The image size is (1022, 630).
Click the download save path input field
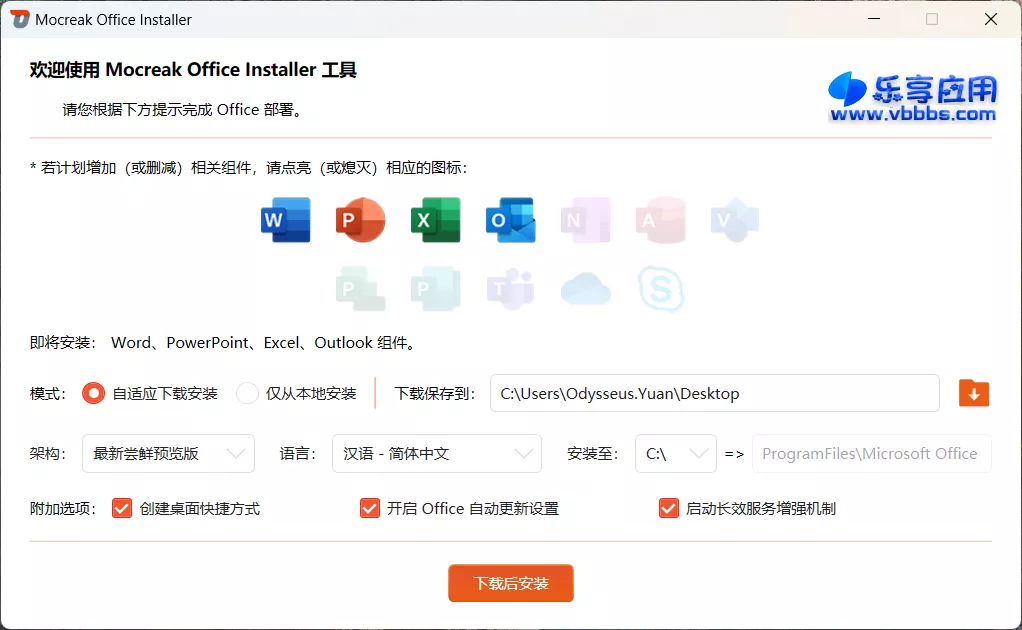(x=715, y=393)
